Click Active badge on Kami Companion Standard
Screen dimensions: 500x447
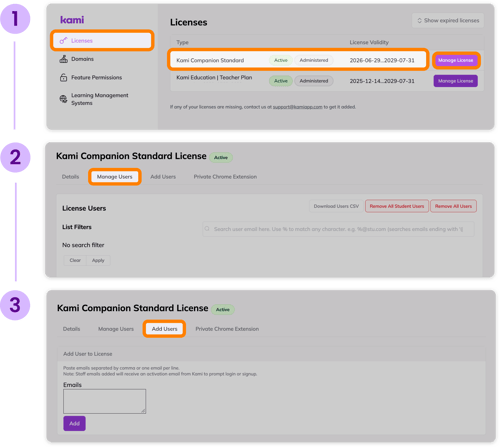pos(281,60)
